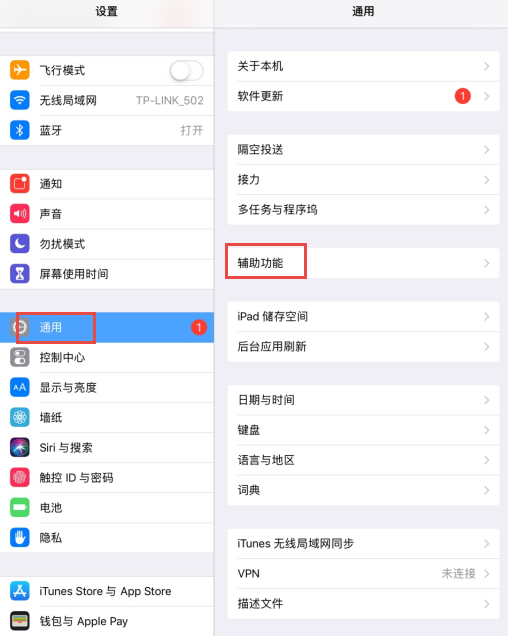Open iTunes Store 与 App Store icon
The width and height of the screenshot is (508, 636).
pos(19,591)
